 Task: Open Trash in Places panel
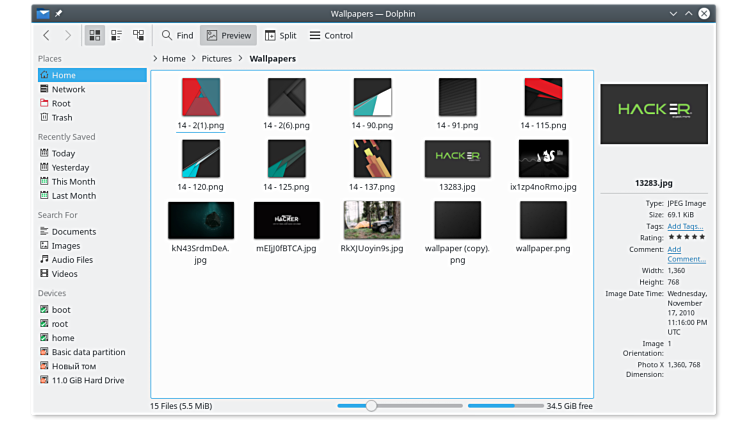pos(61,118)
